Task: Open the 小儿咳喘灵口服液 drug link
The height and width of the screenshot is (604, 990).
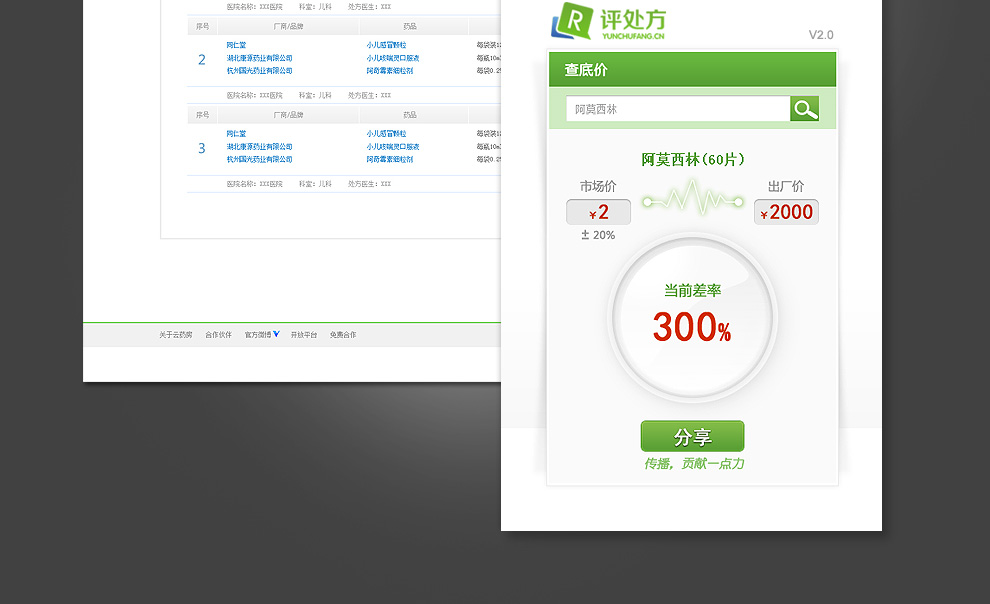Action: (392, 59)
